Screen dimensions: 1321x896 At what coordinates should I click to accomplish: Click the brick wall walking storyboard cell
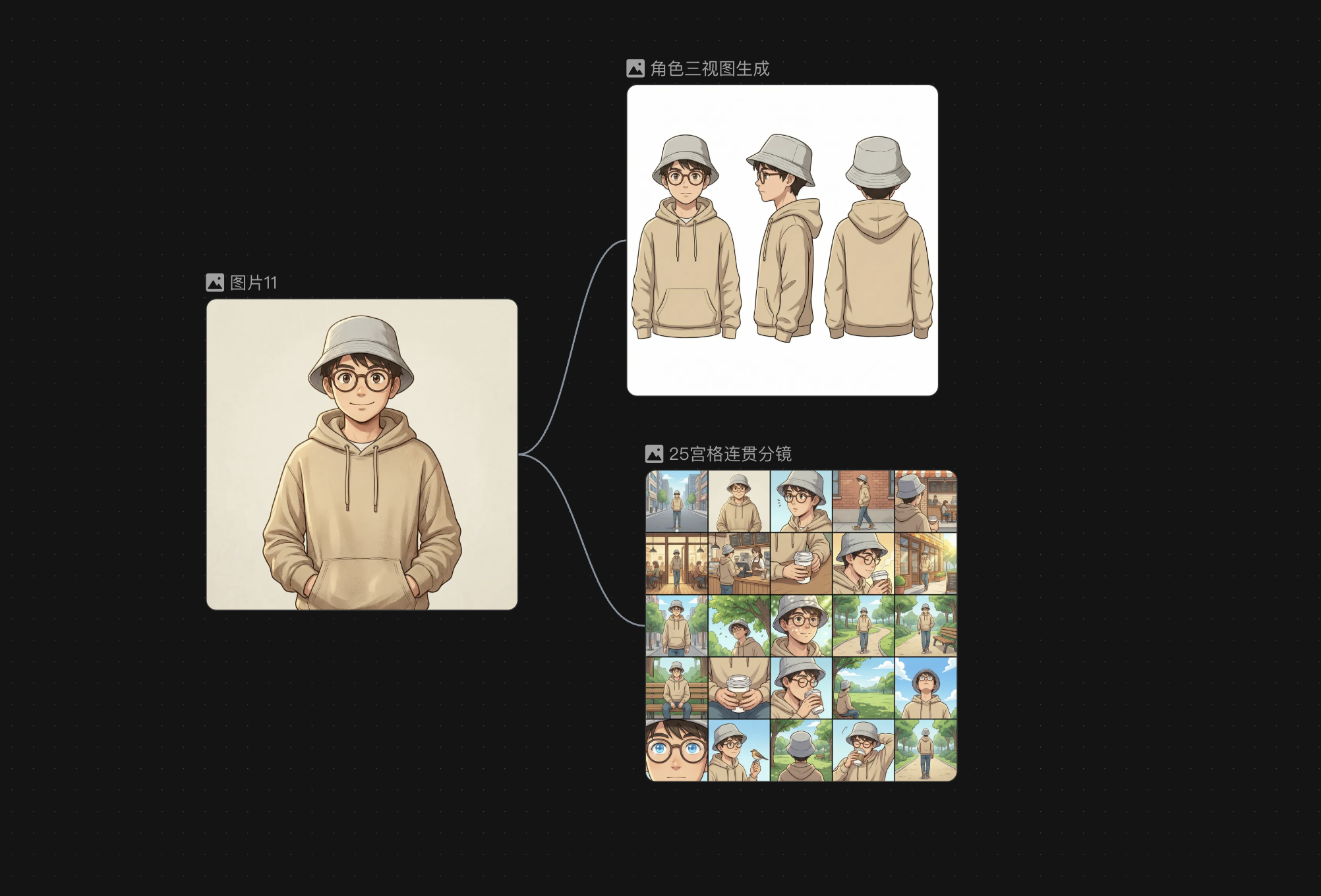click(864, 501)
